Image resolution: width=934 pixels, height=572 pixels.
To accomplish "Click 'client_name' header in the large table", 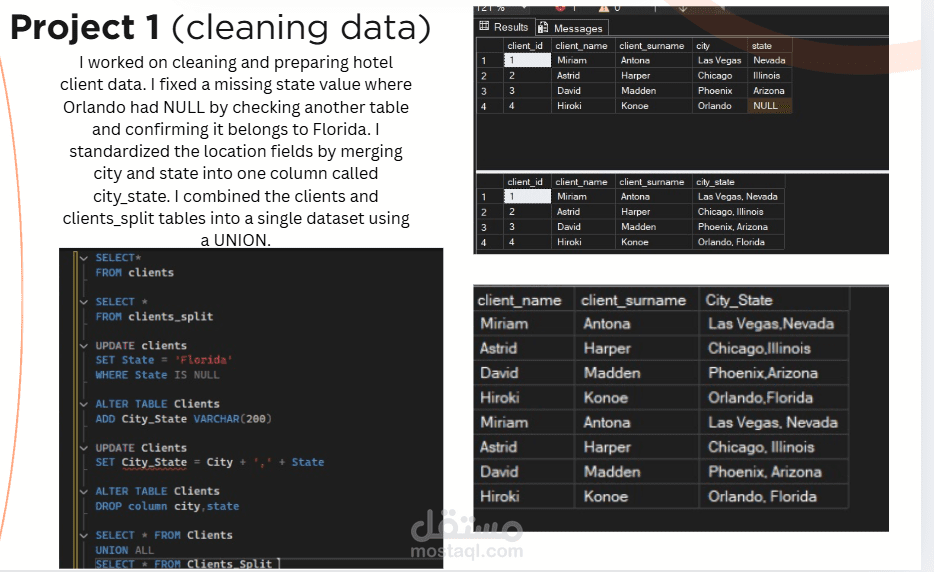I will [524, 300].
